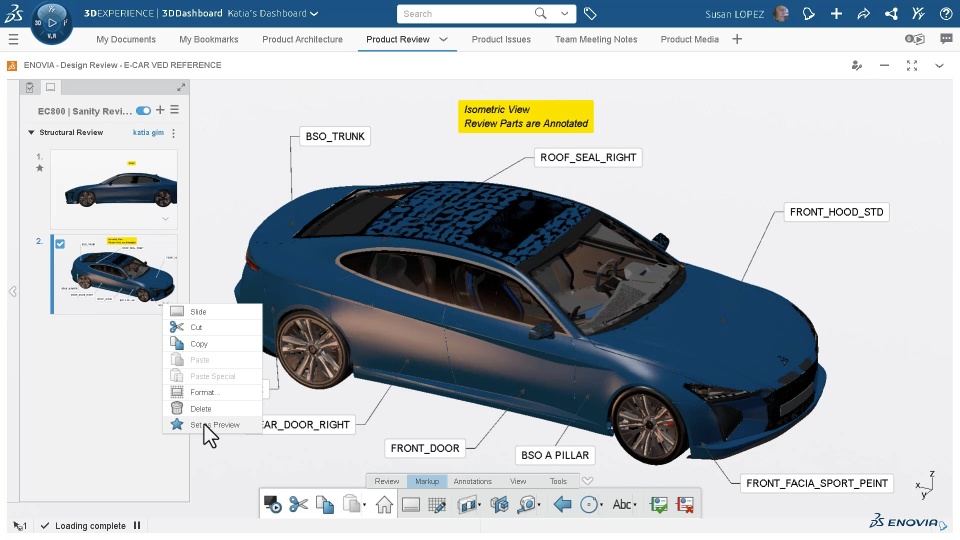Screen dimensions: 960x540
Task: Expand Katia's Dashboard dropdown
Action: point(314,13)
